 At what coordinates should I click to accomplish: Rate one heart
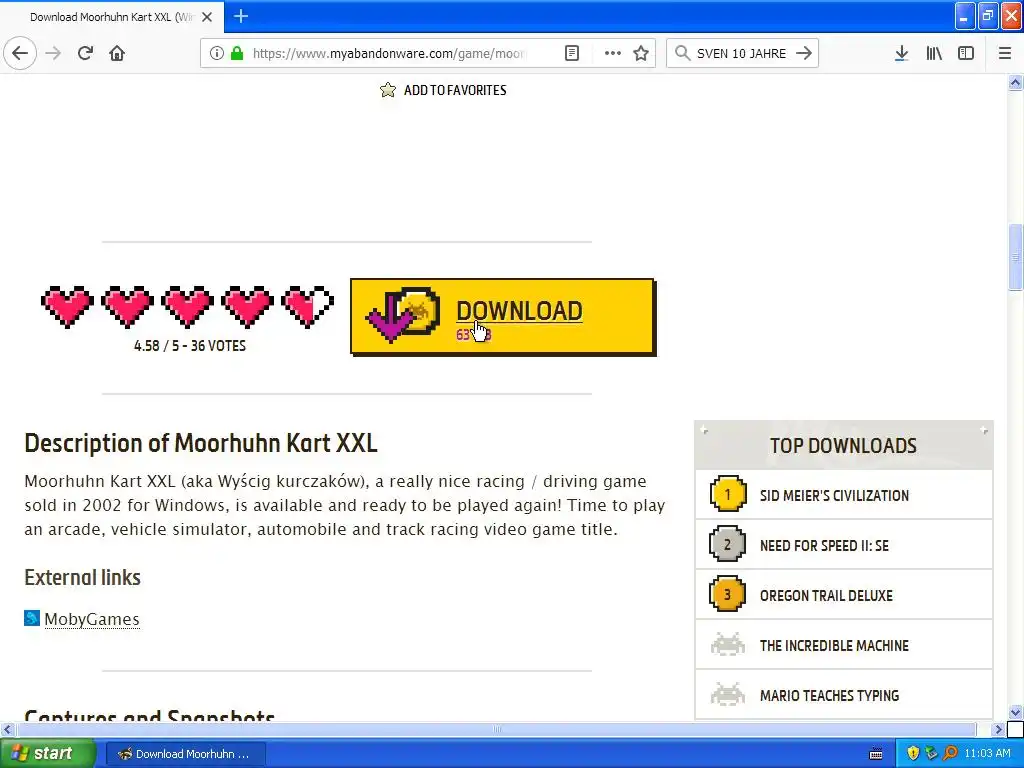click(x=67, y=306)
